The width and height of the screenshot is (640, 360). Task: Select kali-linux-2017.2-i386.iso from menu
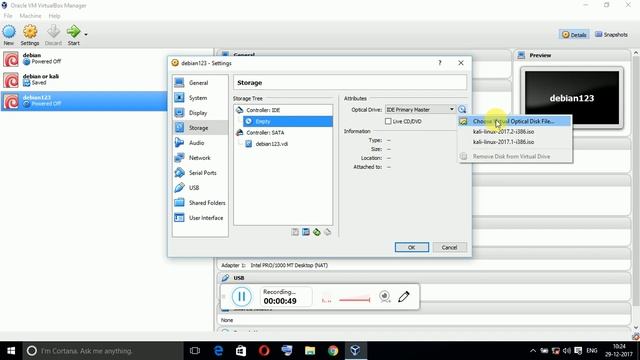point(514,131)
